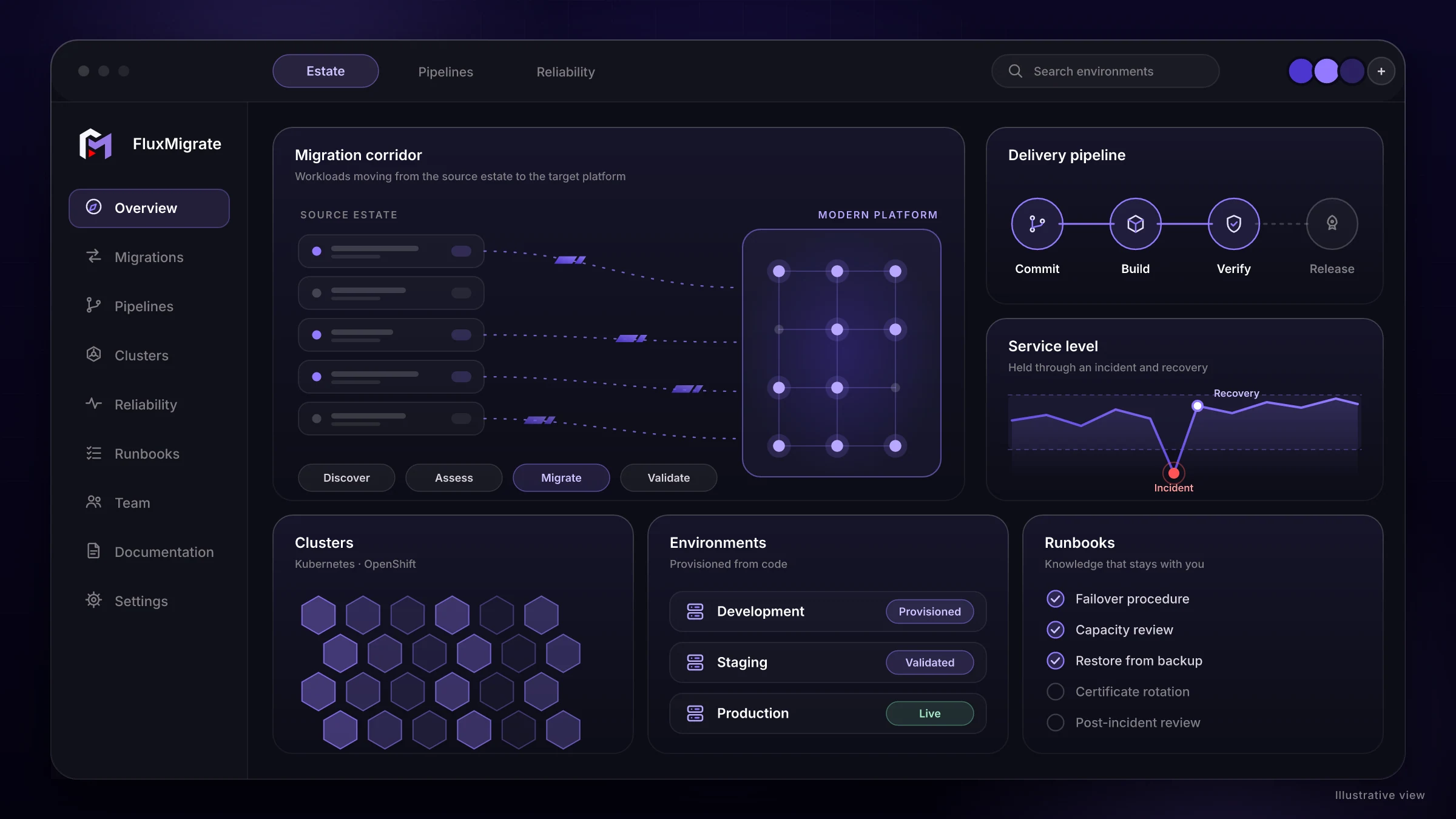The image size is (1456, 819).
Task: Select the Validate phase button
Action: tap(669, 478)
